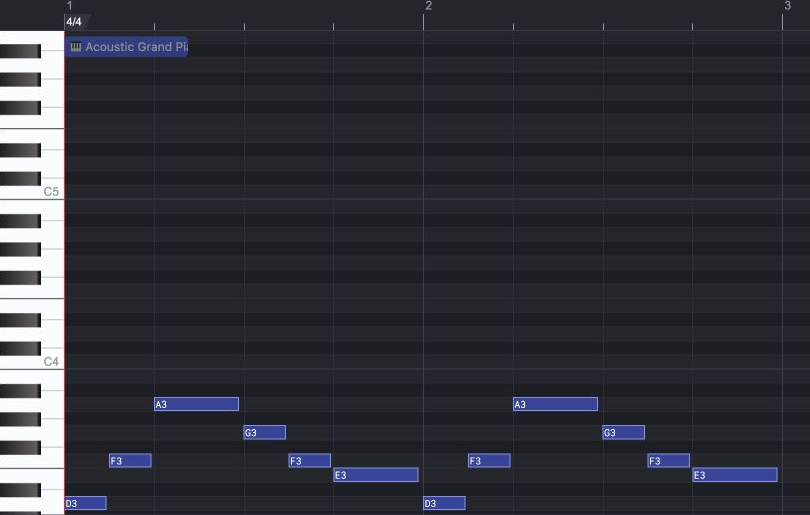Click bar 1 number in the ruler
Image resolution: width=810 pixels, height=515 pixels.
coord(70,6)
